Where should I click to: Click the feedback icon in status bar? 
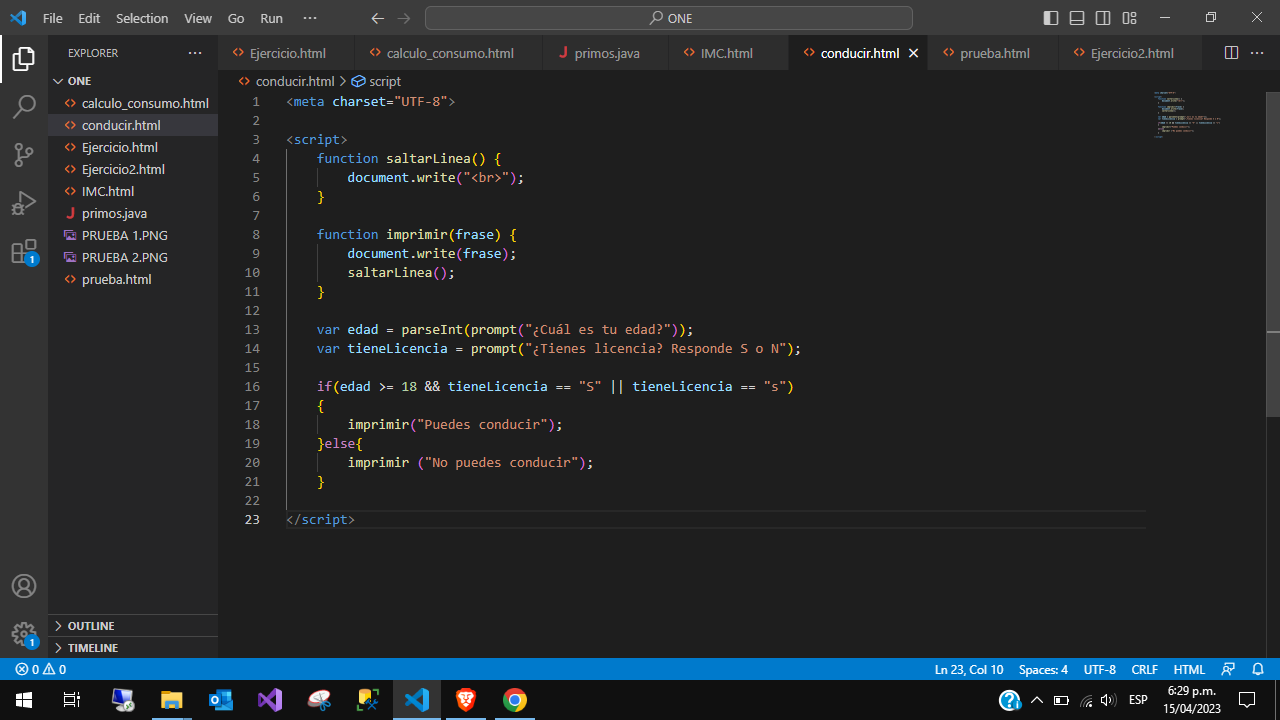click(1229, 669)
